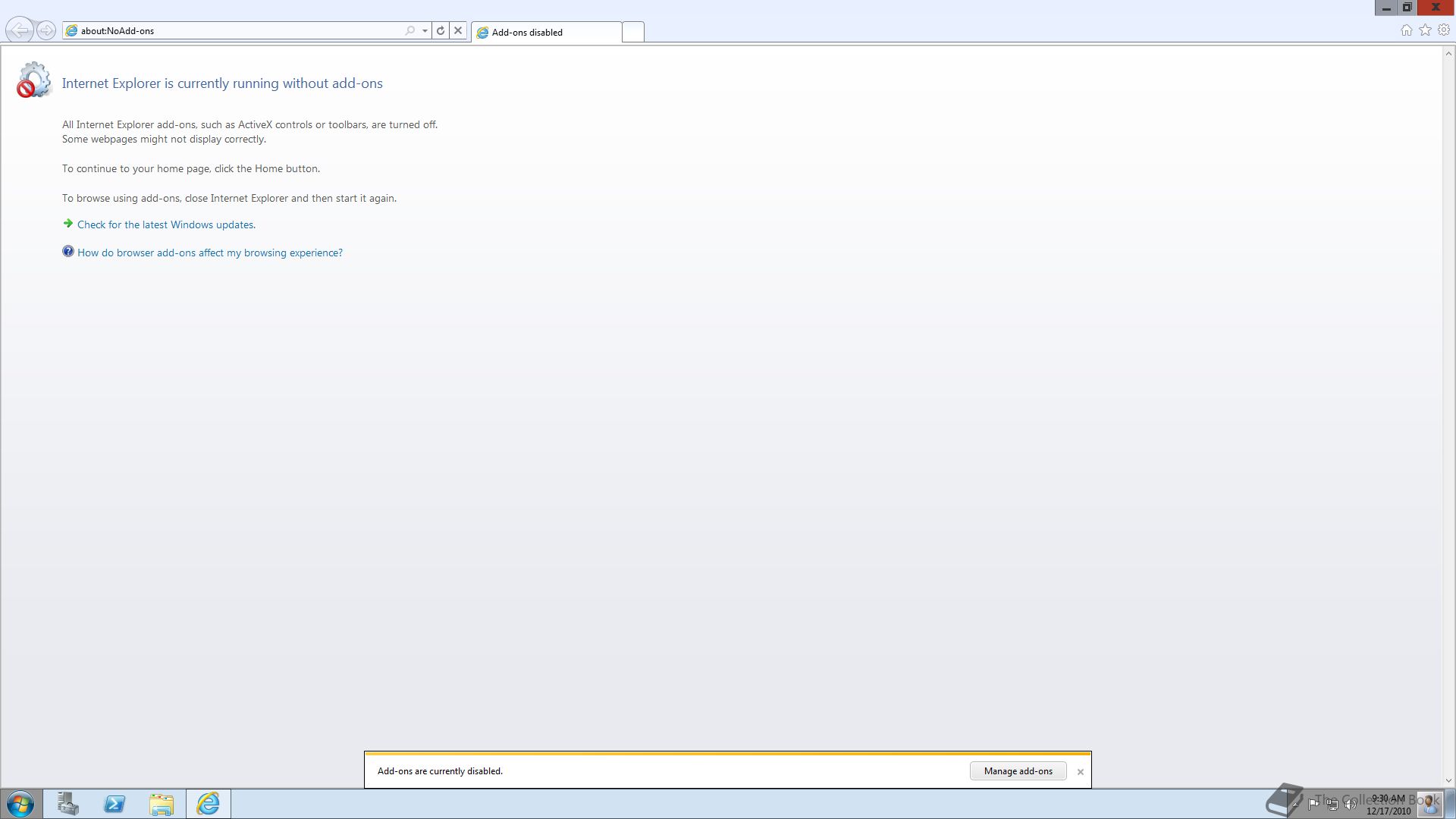
Task: Refresh the page with the reload icon
Action: tap(441, 31)
